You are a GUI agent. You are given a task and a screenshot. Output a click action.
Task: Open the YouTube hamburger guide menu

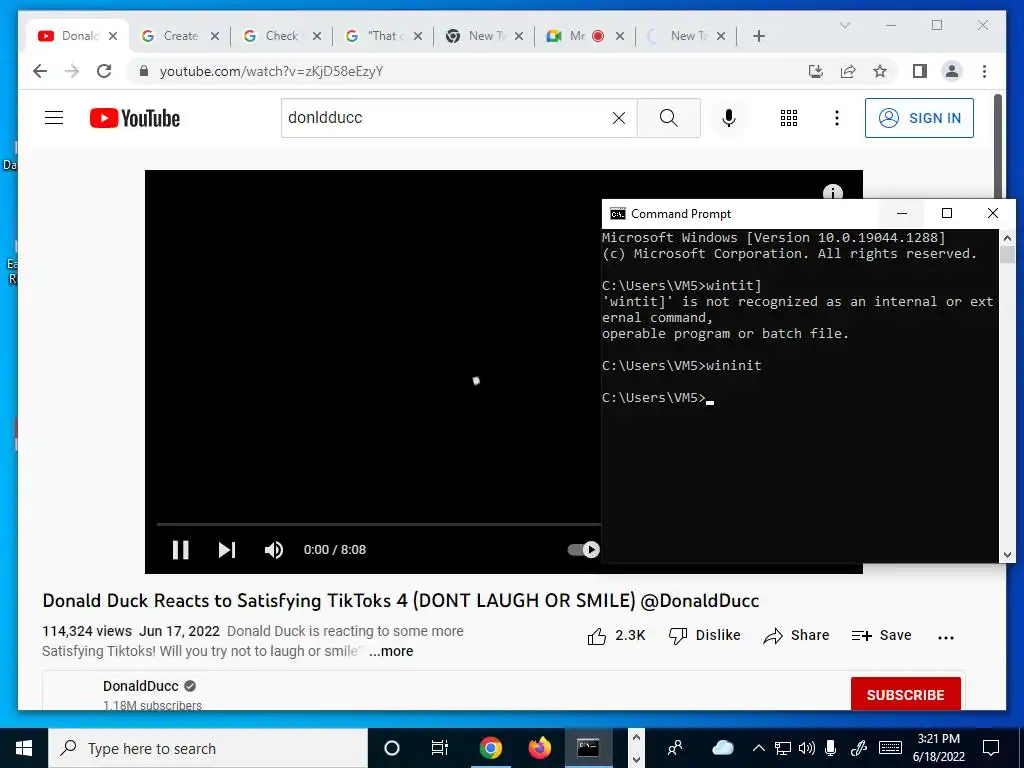tap(54, 118)
